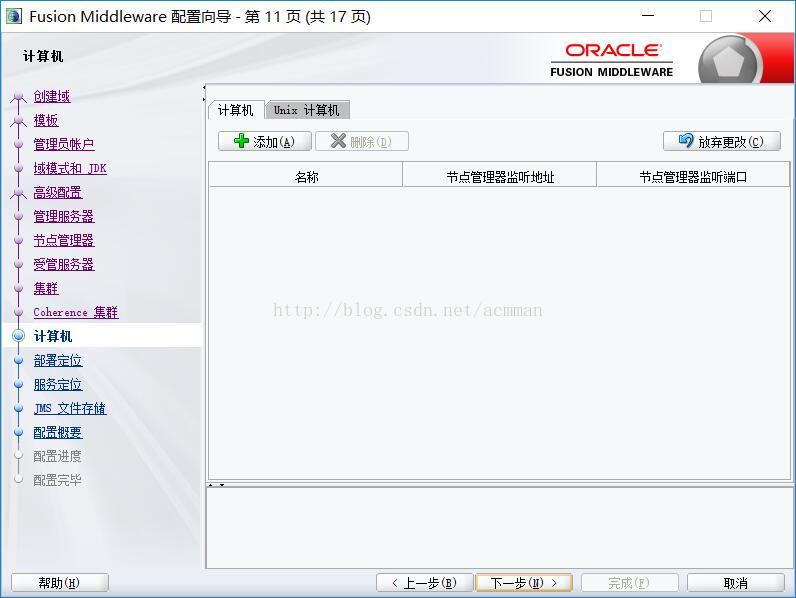Jump to 域模式和 JDK step
Viewport: 796px width, 598px height.
click(x=70, y=168)
